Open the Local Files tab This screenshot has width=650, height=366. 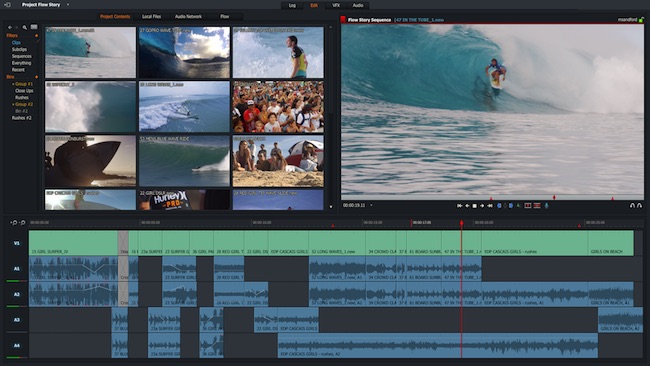tap(151, 17)
